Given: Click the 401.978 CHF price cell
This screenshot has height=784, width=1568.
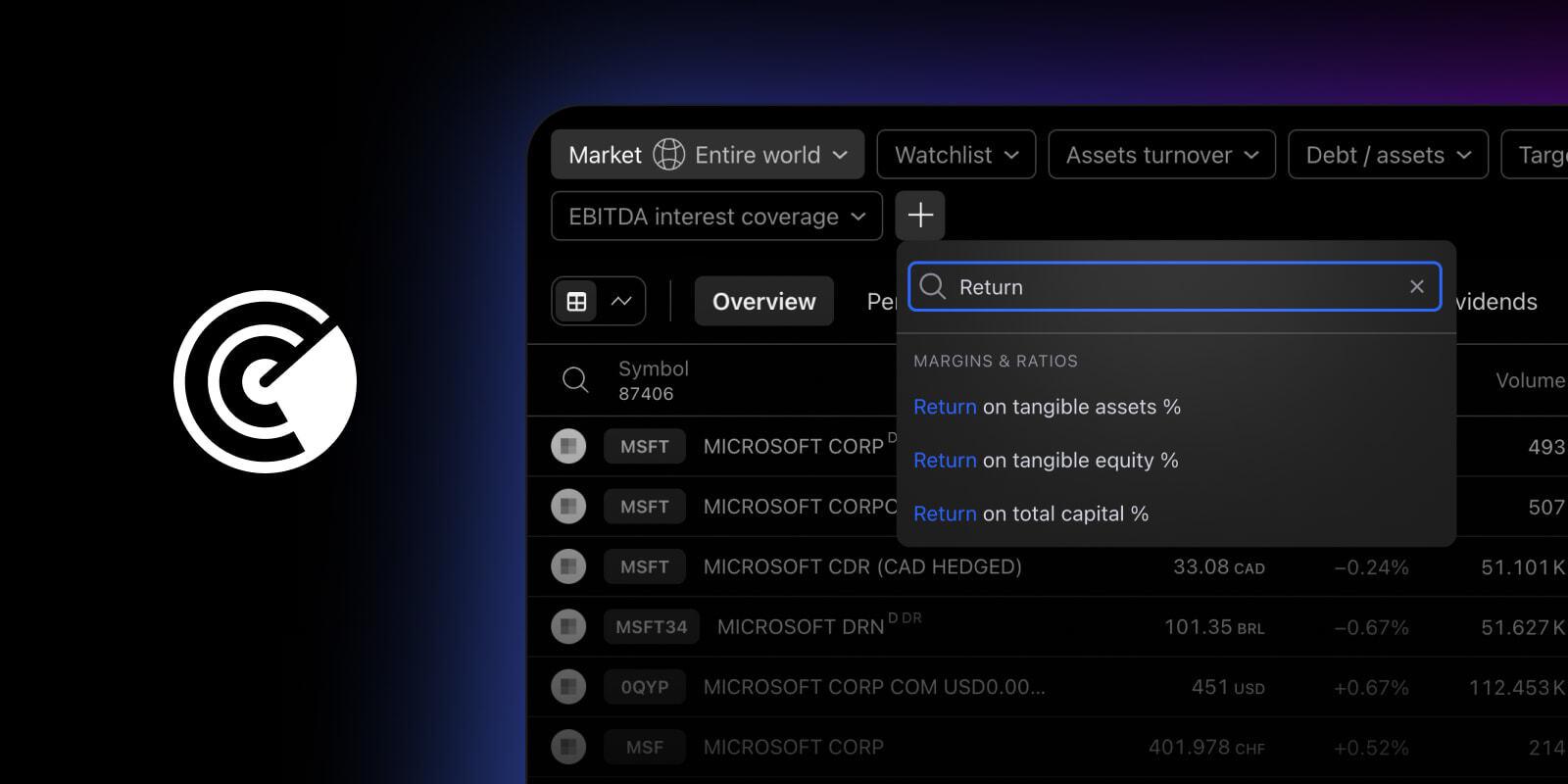Looking at the screenshot, I should tap(1206, 748).
